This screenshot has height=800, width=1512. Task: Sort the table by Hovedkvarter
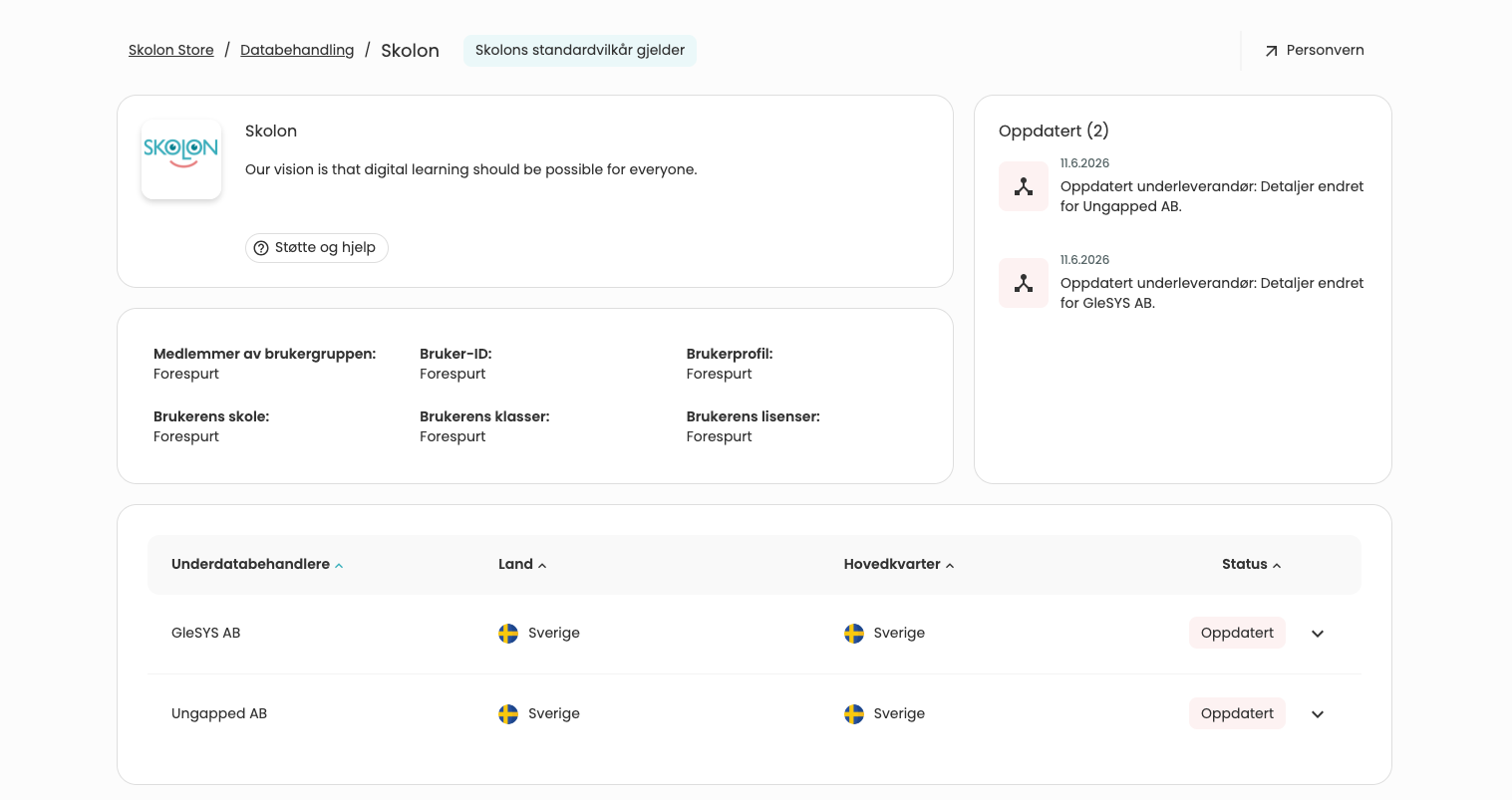[899, 564]
